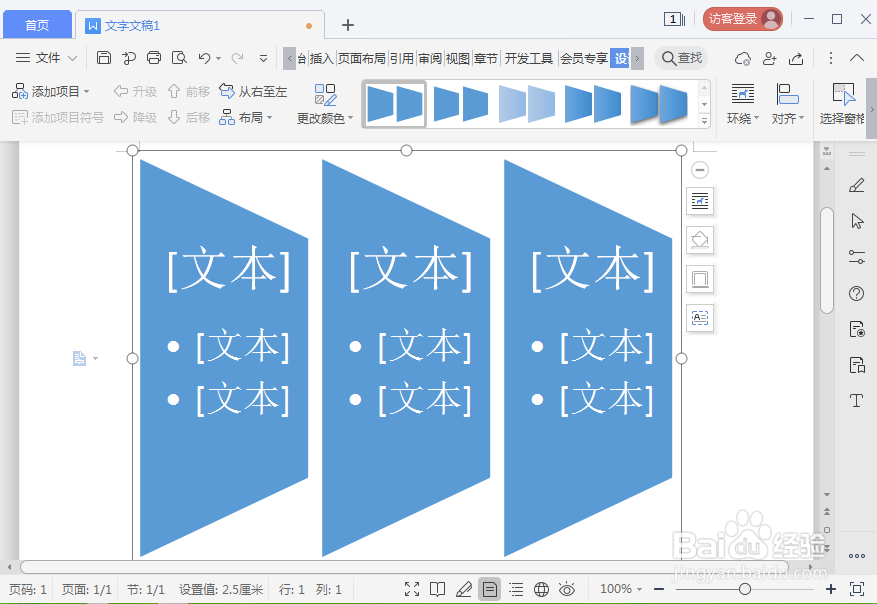This screenshot has height=604, width=877.
Task: Click the Redo arrow icon
Action: tap(238, 58)
